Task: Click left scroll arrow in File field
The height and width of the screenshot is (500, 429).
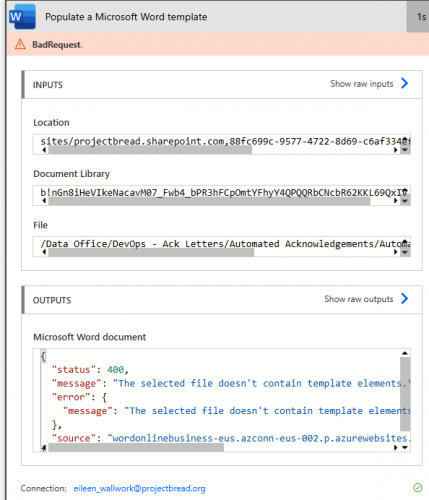Action: coord(44,252)
